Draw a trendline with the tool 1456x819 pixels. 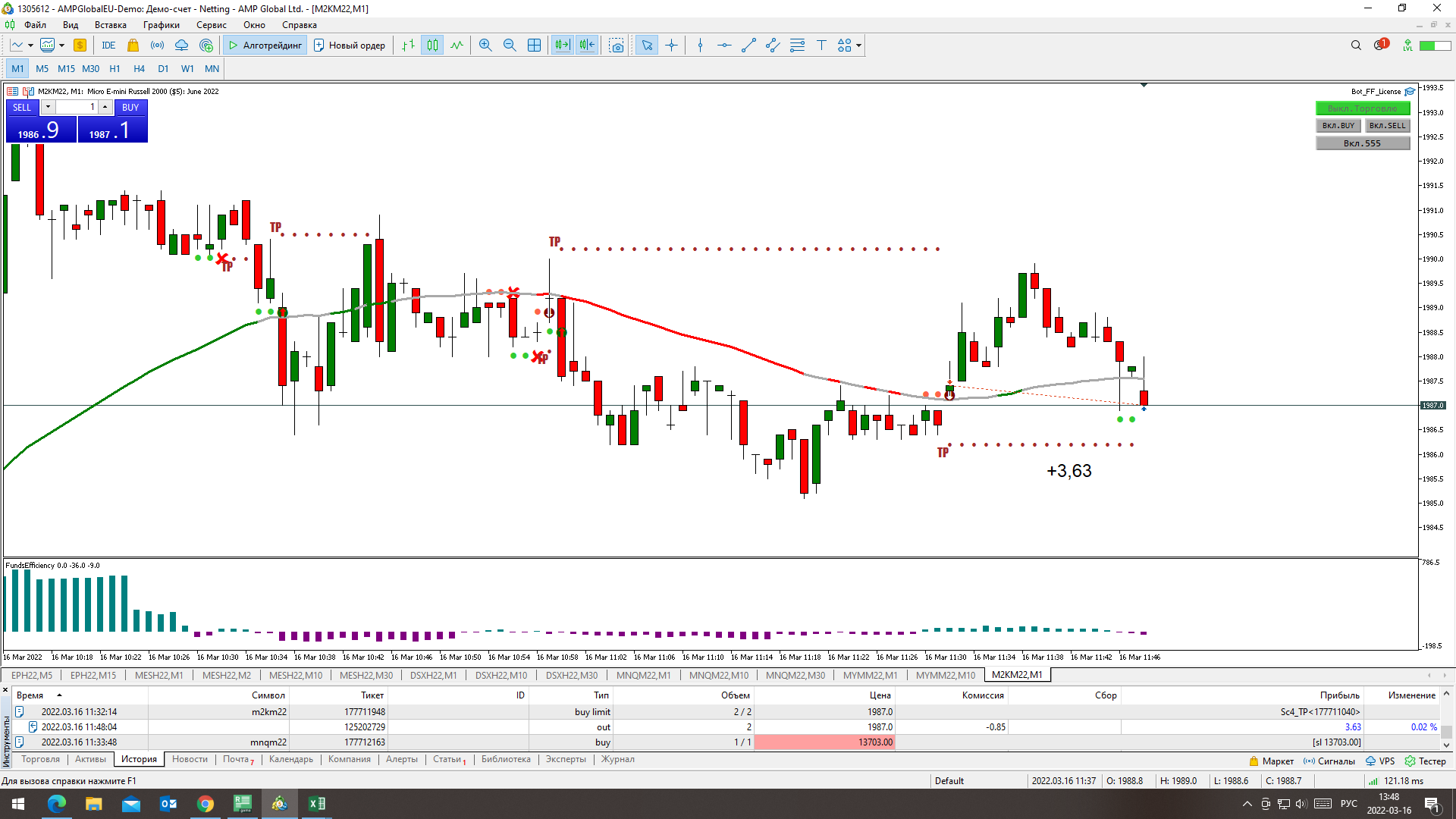(x=748, y=45)
